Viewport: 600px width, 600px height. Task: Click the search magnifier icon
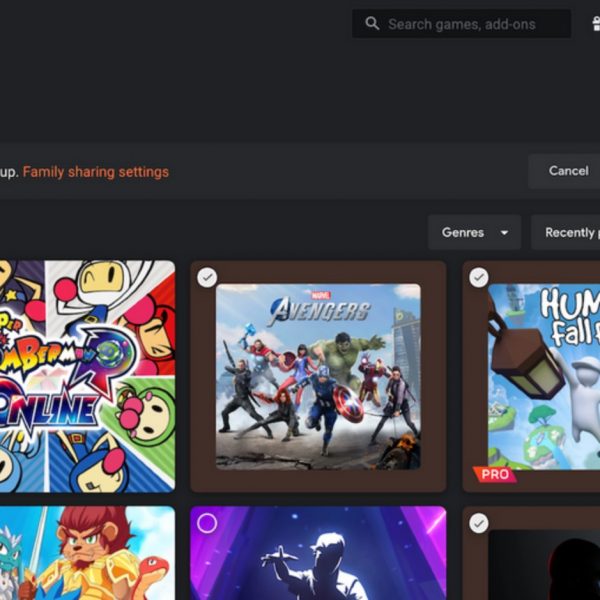[x=372, y=24]
